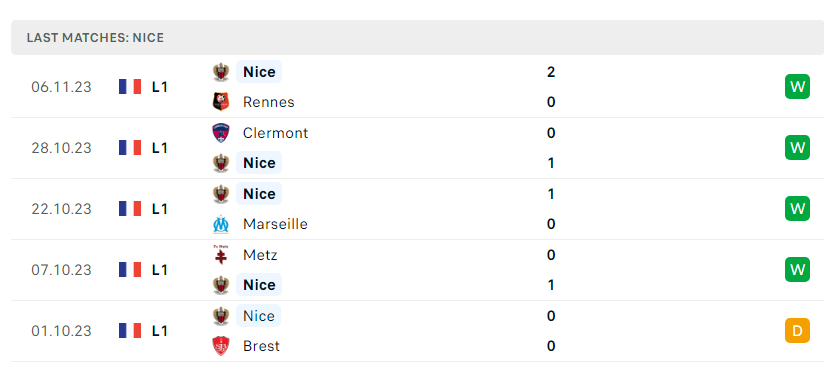Click the French flag on 01.10.23 row
Viewport: 824px width, 376px height.
coord(130,331)
